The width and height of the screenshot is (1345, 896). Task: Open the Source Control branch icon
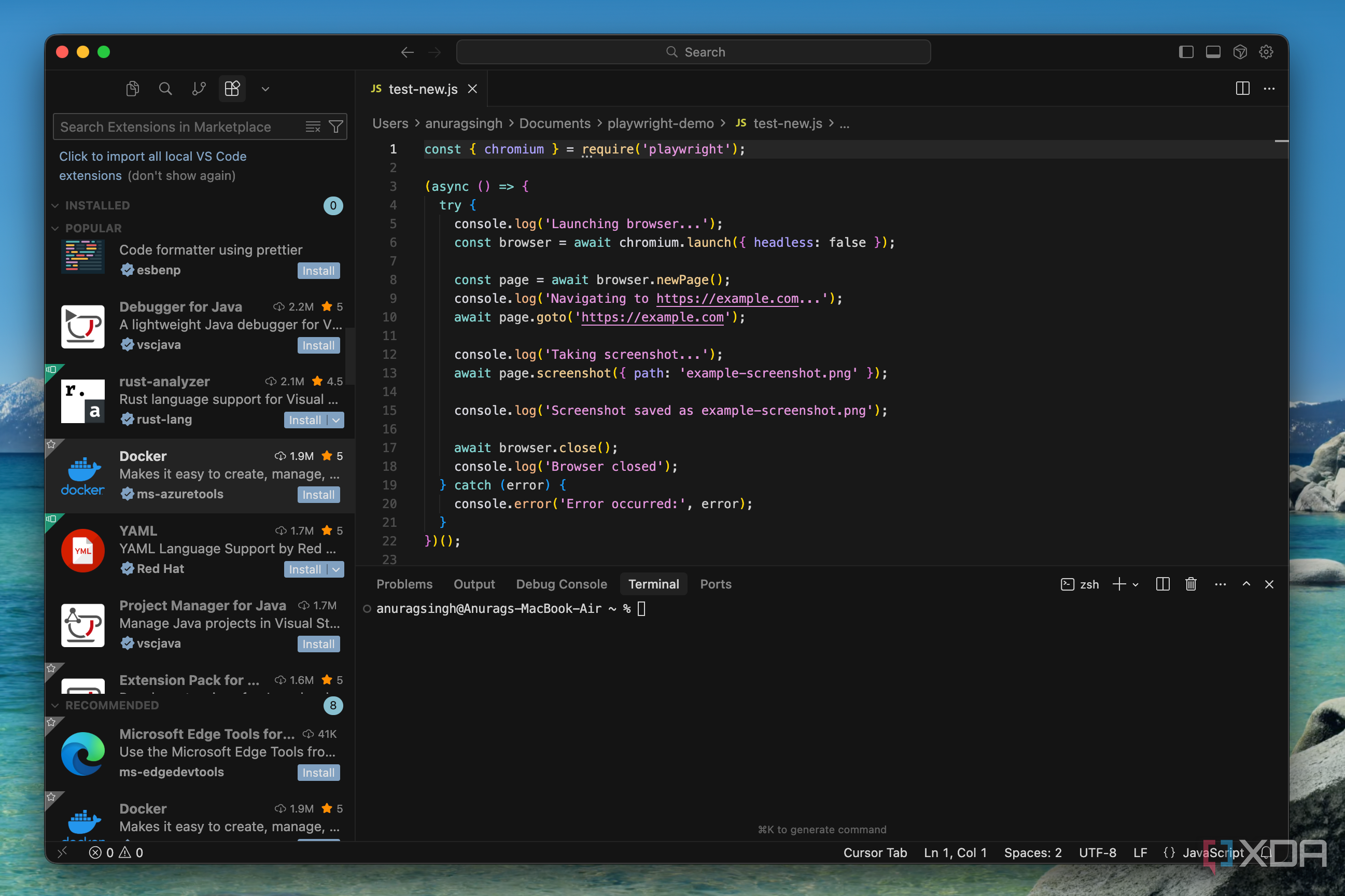point(198,89)
